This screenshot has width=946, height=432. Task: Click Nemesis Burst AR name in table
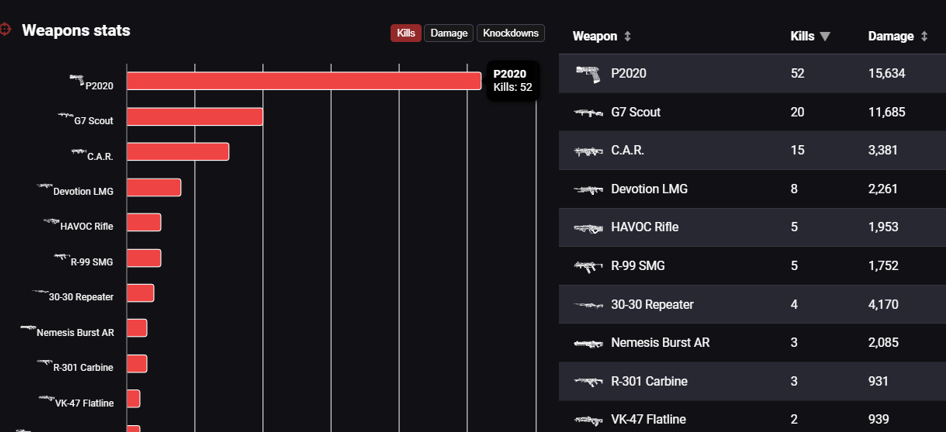point(661,343)
